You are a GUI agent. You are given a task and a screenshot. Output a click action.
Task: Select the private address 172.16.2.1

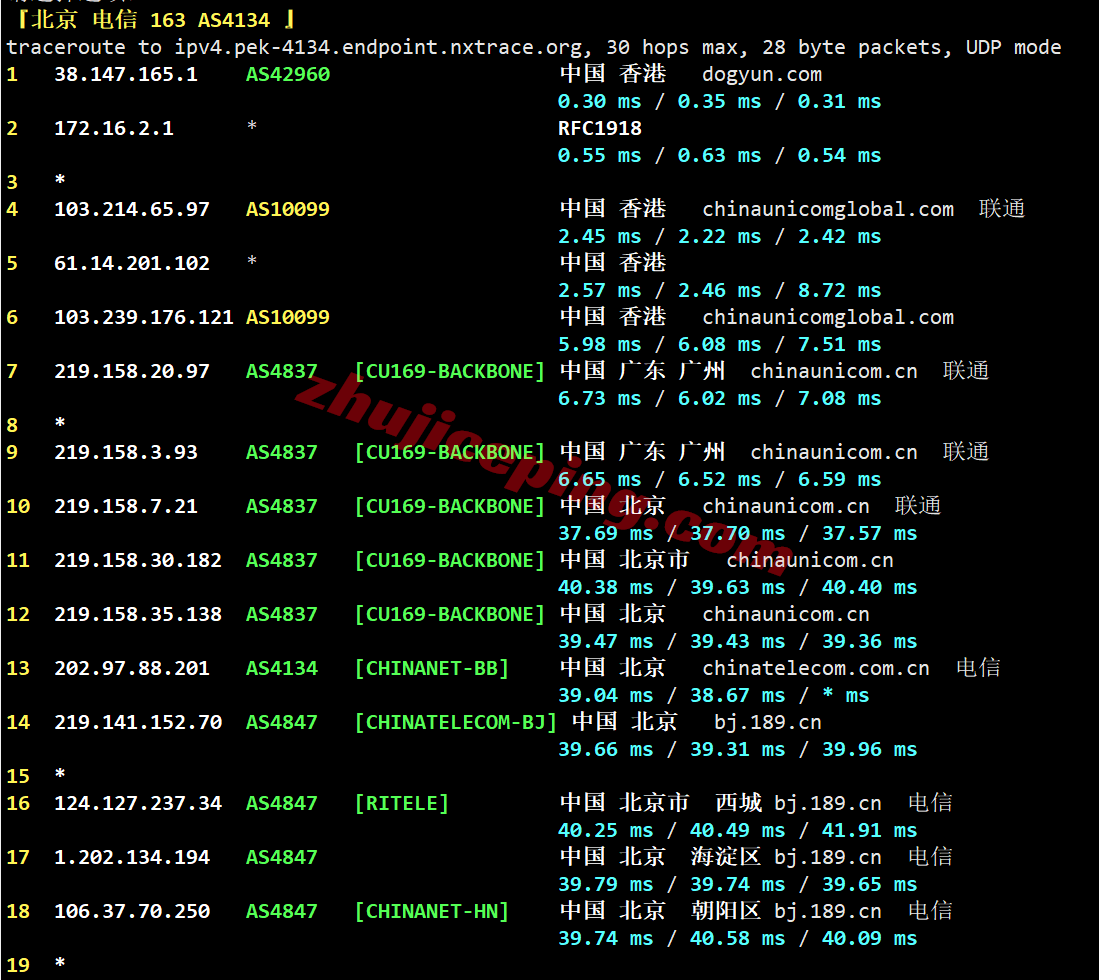pyautogui.click(x=114, y=128)
